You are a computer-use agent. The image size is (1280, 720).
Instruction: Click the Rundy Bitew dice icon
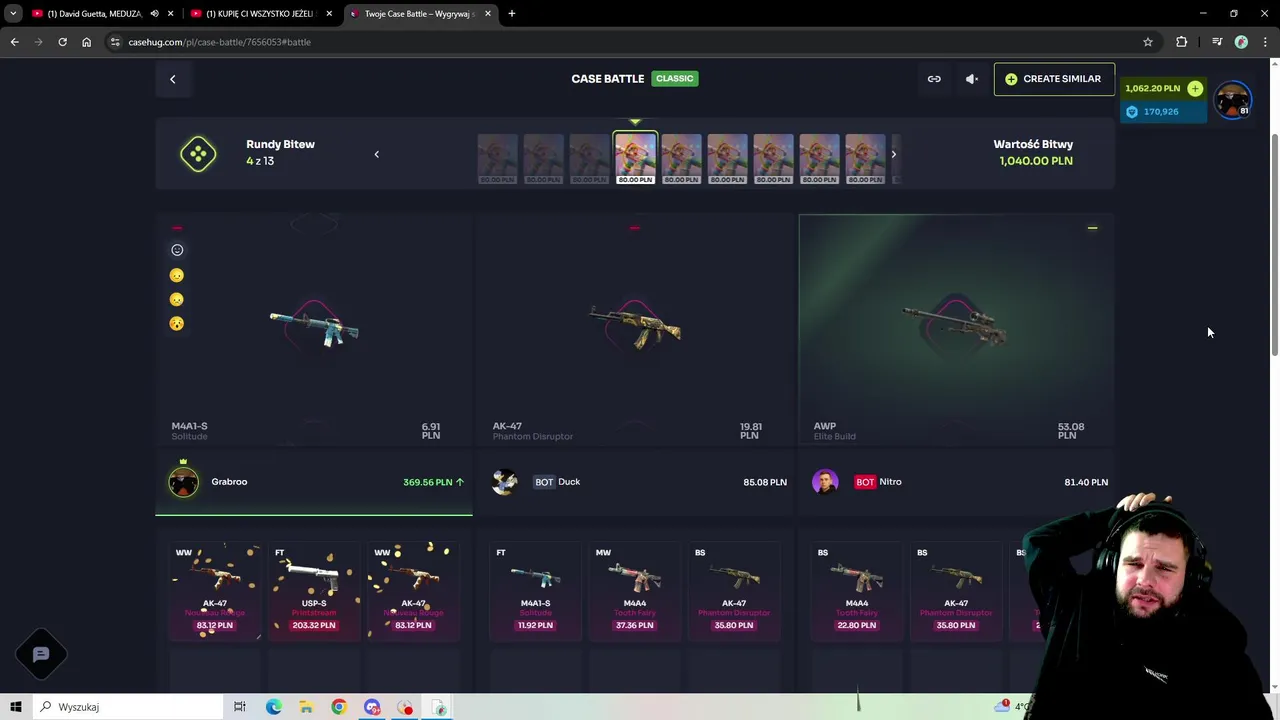click(x=198, y=153)
